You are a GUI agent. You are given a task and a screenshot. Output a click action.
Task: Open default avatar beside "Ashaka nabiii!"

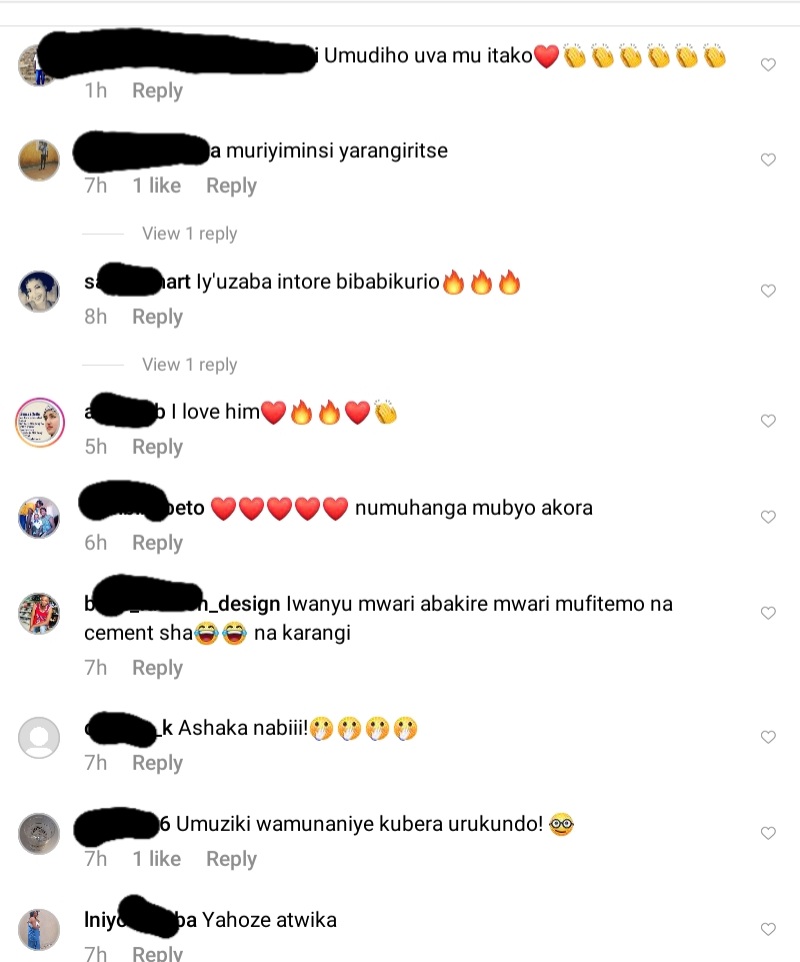coord(39,737)
